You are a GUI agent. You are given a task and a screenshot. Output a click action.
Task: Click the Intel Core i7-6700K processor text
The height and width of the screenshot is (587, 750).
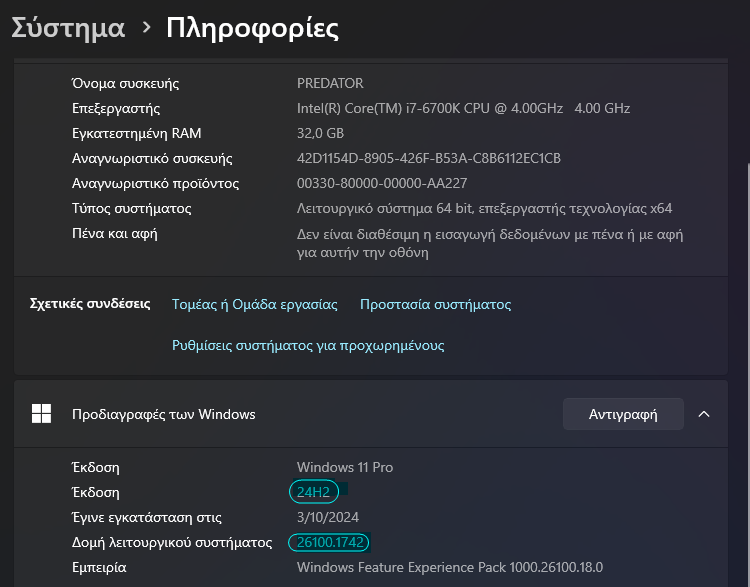click(x=463, y=108)
